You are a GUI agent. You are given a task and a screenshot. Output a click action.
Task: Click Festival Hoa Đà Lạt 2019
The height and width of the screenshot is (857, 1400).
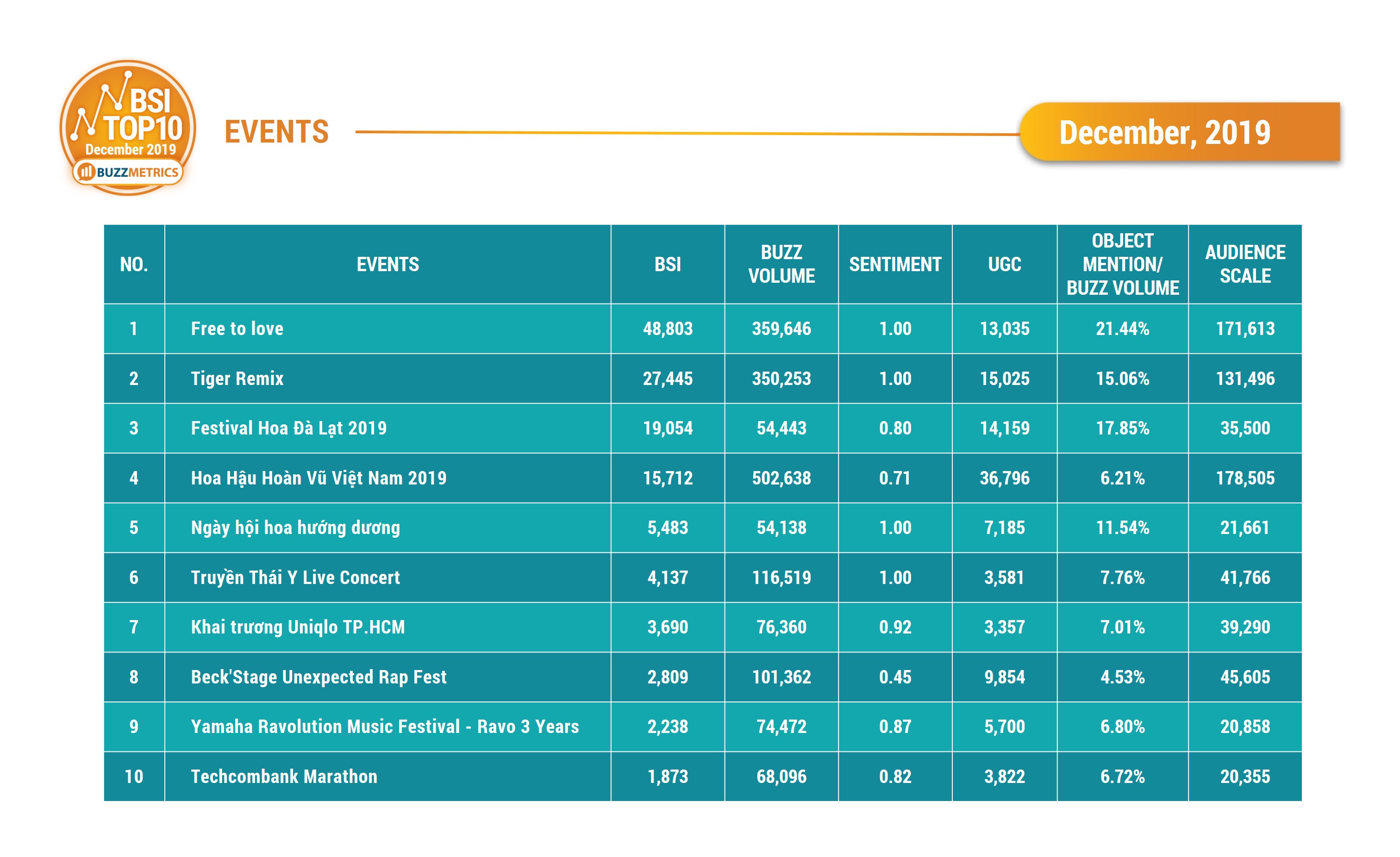[x=288, y=428]
